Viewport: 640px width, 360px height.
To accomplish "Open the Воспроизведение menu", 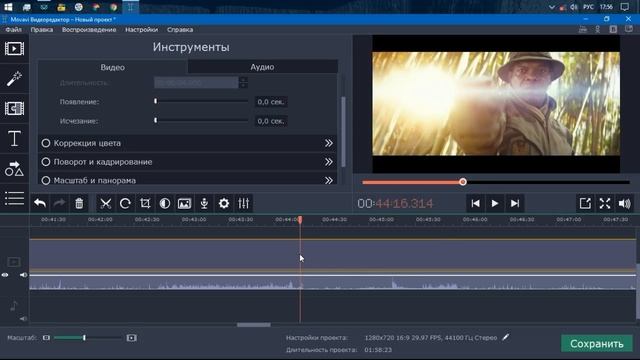I will 89,30.
